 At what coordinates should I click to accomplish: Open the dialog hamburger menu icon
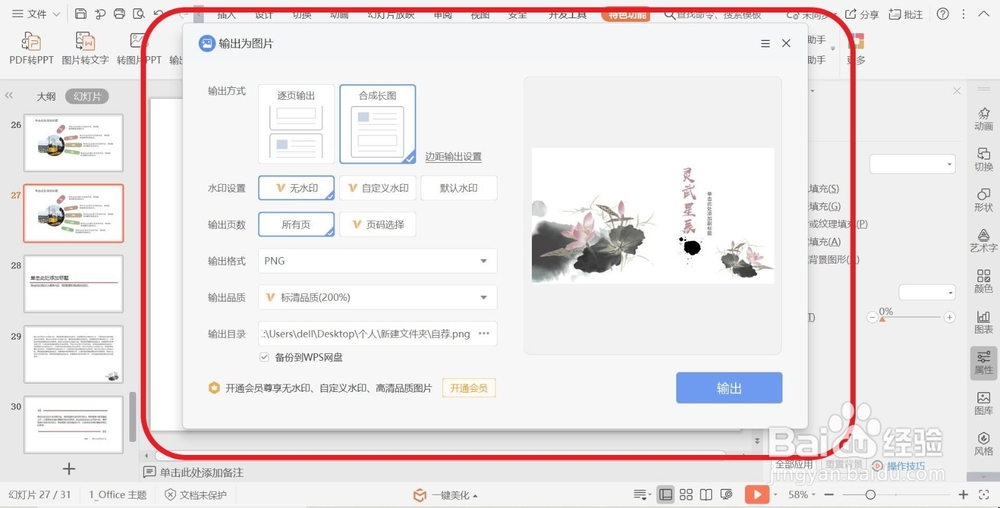click(x=765, y=43)
